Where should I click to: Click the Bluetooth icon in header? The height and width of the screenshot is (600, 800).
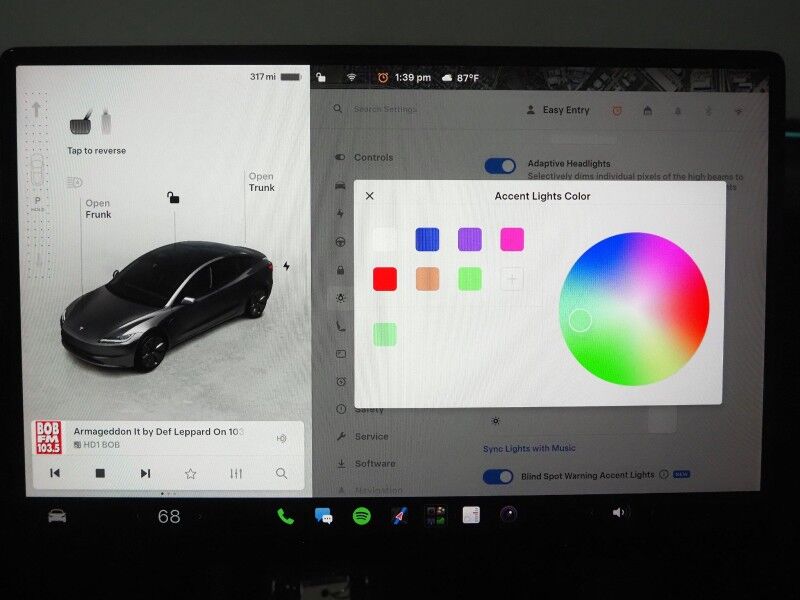coord(708,111)
